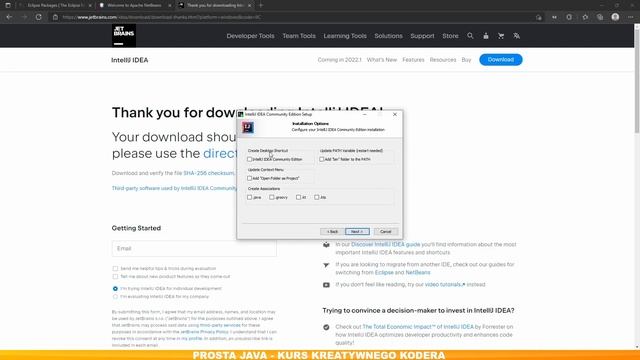
Task: Click the browser back arrow
Action: (9, 17)
